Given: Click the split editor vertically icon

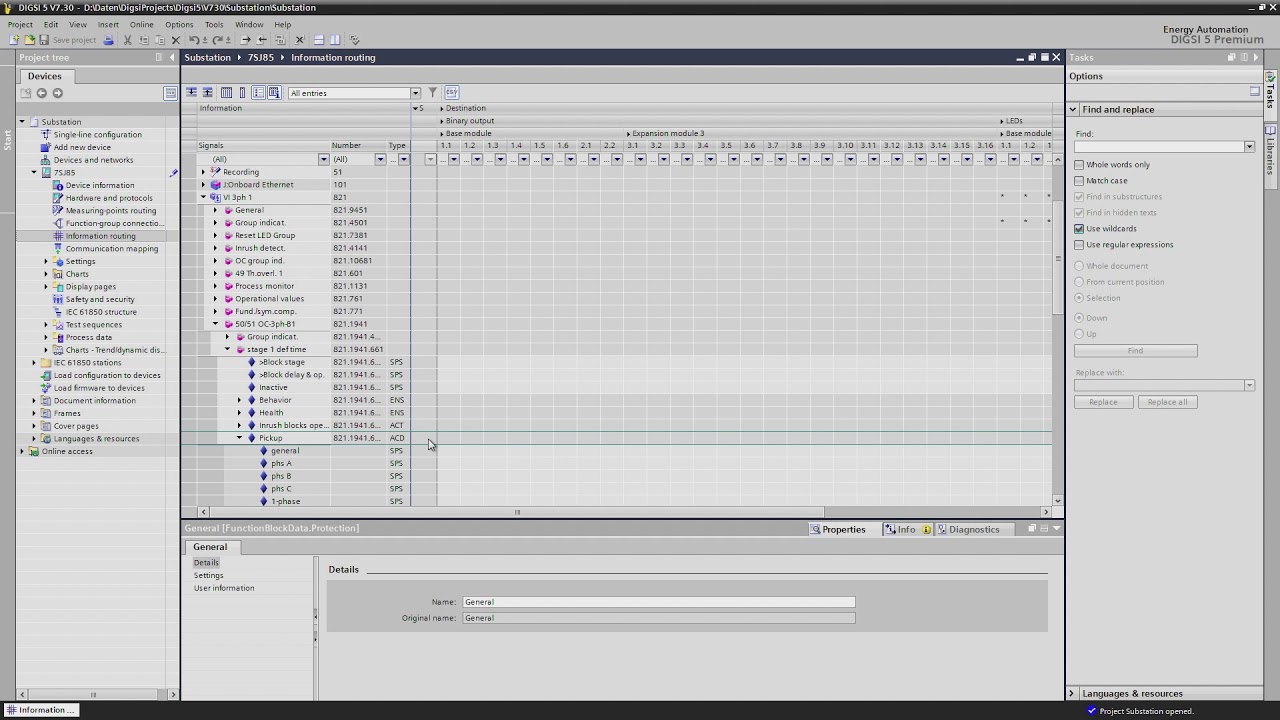Looking at the screenshot, I should pos(334,40).
